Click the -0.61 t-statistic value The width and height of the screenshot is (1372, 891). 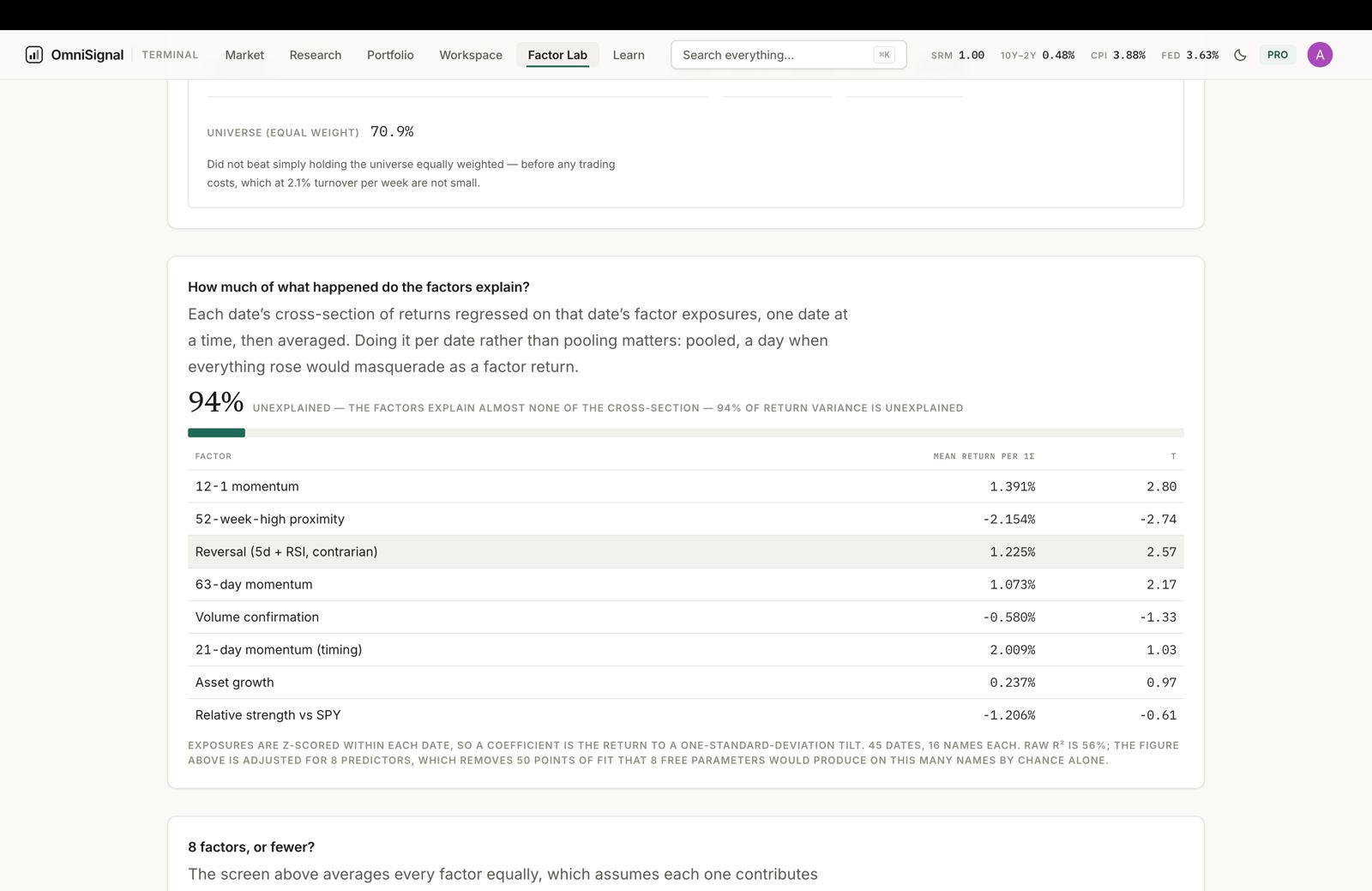tap(1158, 714)
